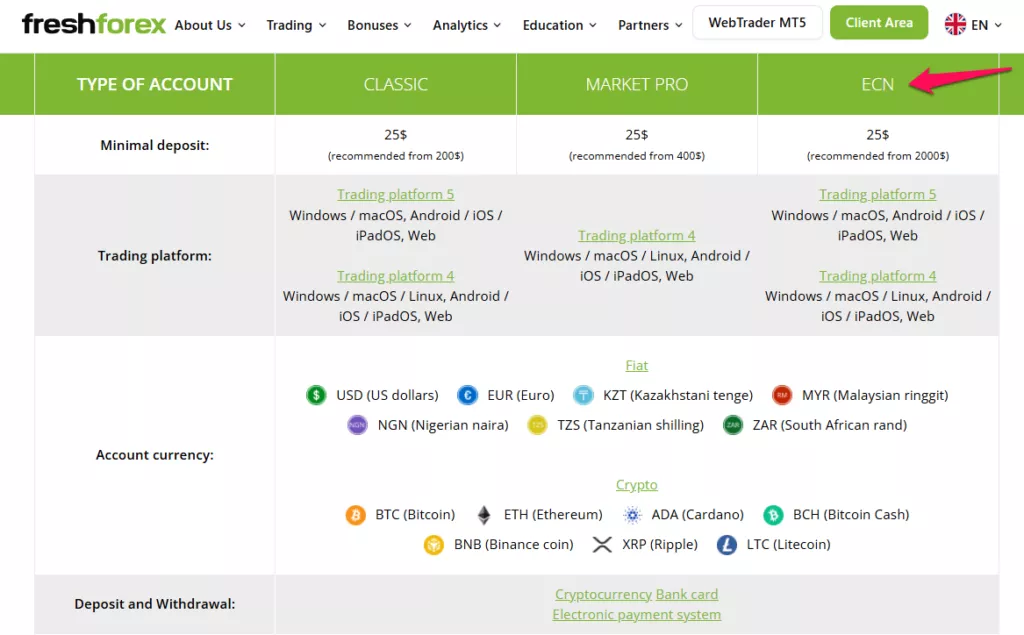Click the Ethereum diamond icon
This screenshot has height=635, width=1024.
click(x=484, y=515)
